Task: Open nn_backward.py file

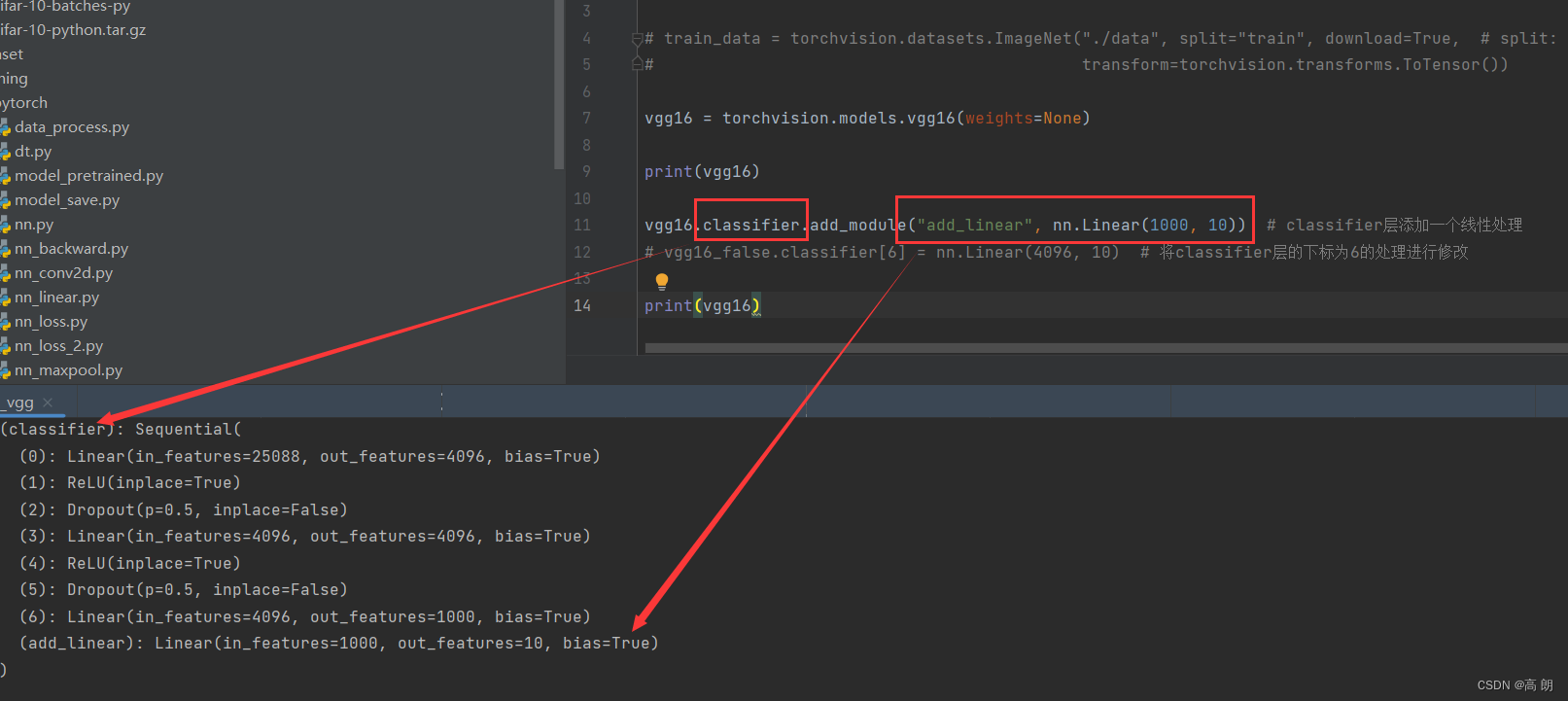Action: pyautogui.click(x=71, y=249)
